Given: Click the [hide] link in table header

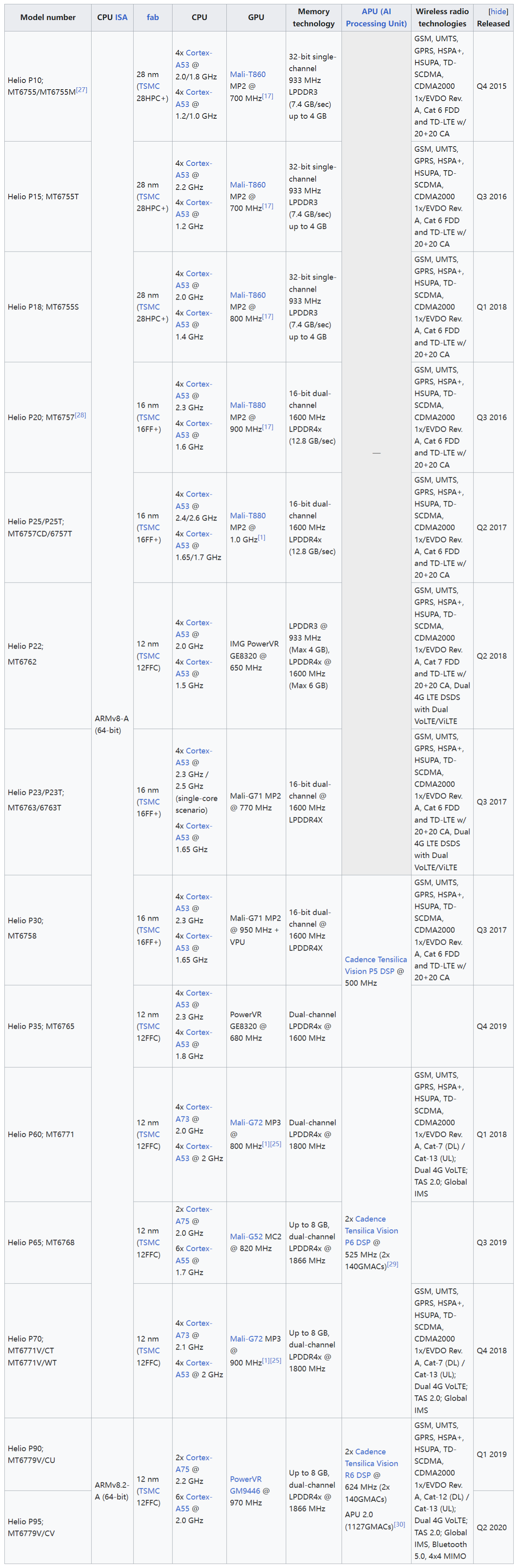Looking at the screenshot, I should pyautogui.click(x=498, y=11).
